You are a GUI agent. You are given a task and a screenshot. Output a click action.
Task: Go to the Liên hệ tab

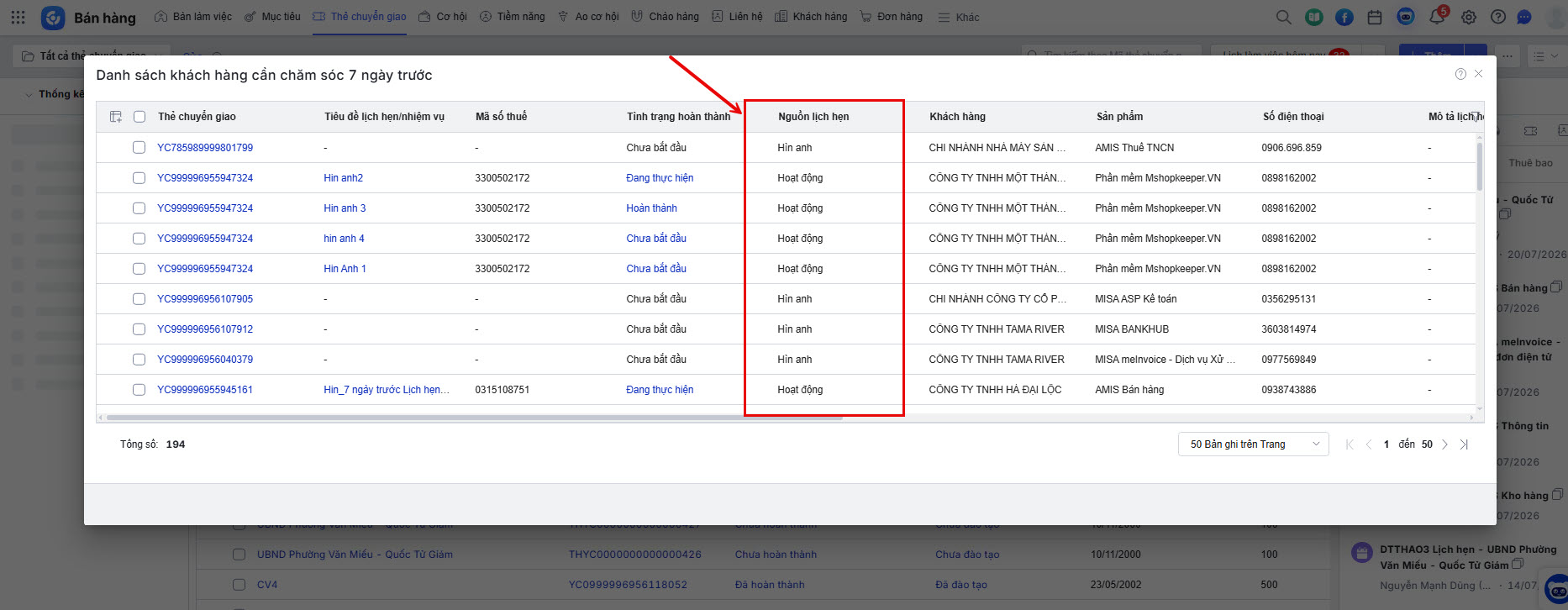click(737, 17)
